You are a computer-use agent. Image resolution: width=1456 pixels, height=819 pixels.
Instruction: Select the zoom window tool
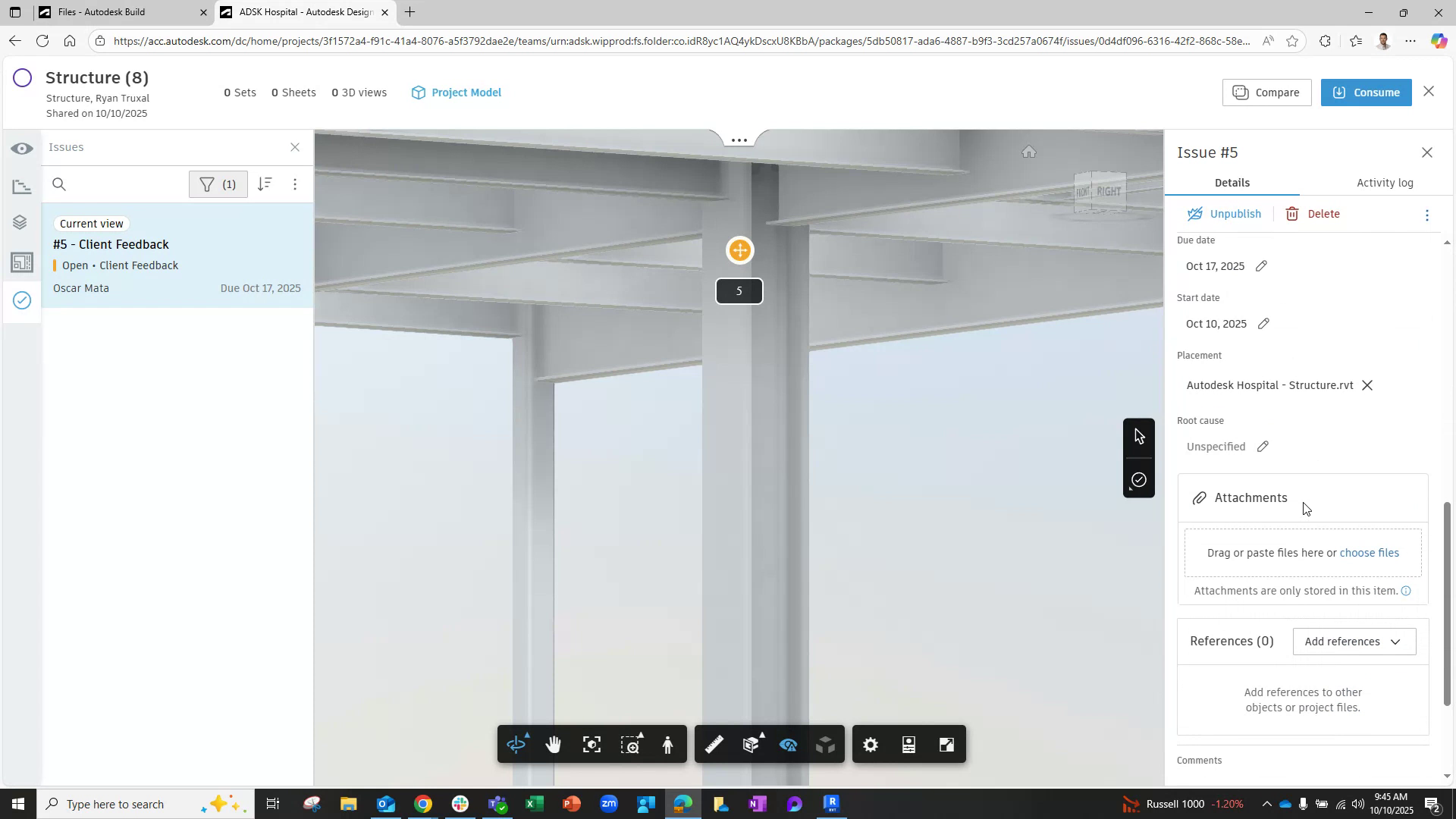tap(630, 744)
